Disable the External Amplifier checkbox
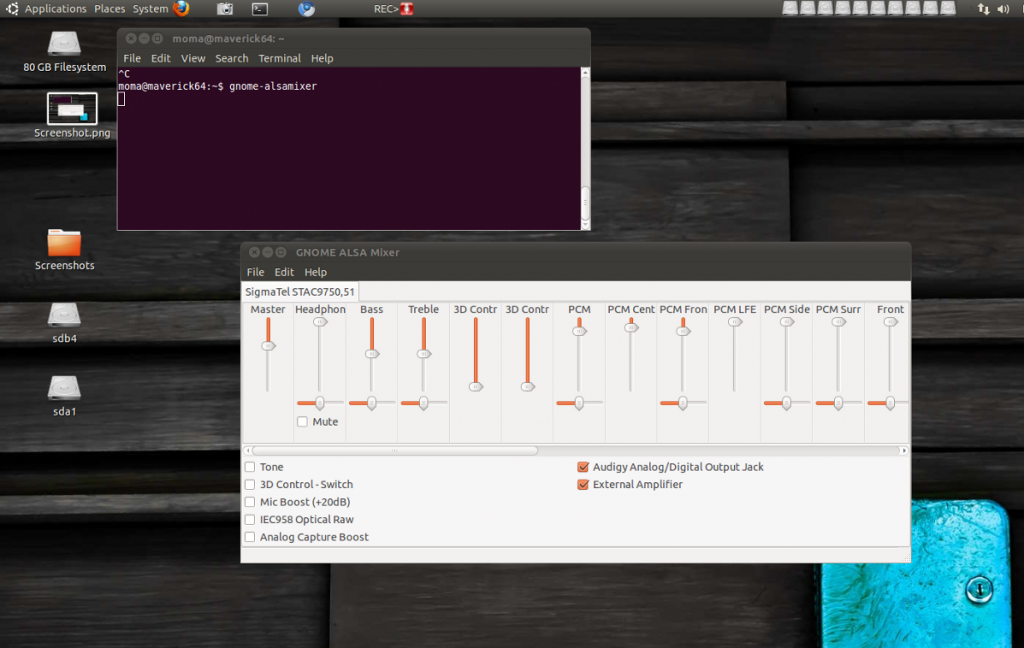This screenshot has height=648, width=1024. tap(583, 485)
